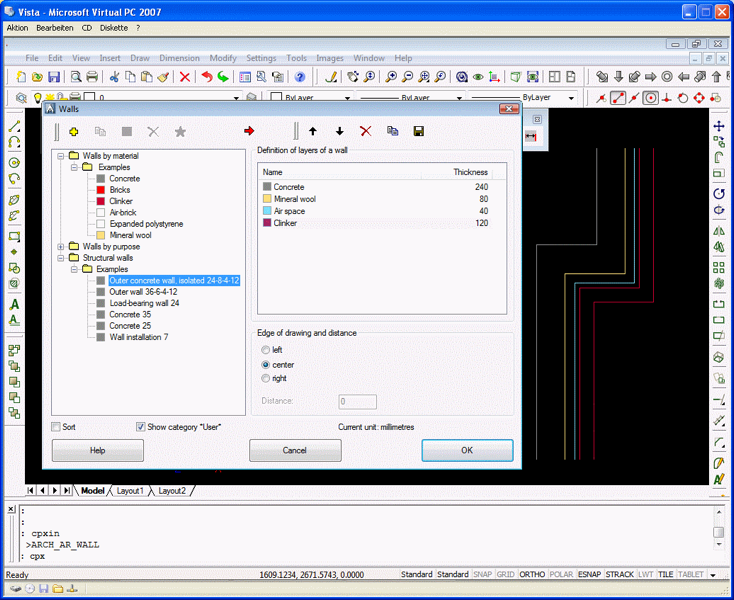The width and height of the screenshot is (734, 600).
Task: Click the blue help question mark icon
Action: [300, 77]
